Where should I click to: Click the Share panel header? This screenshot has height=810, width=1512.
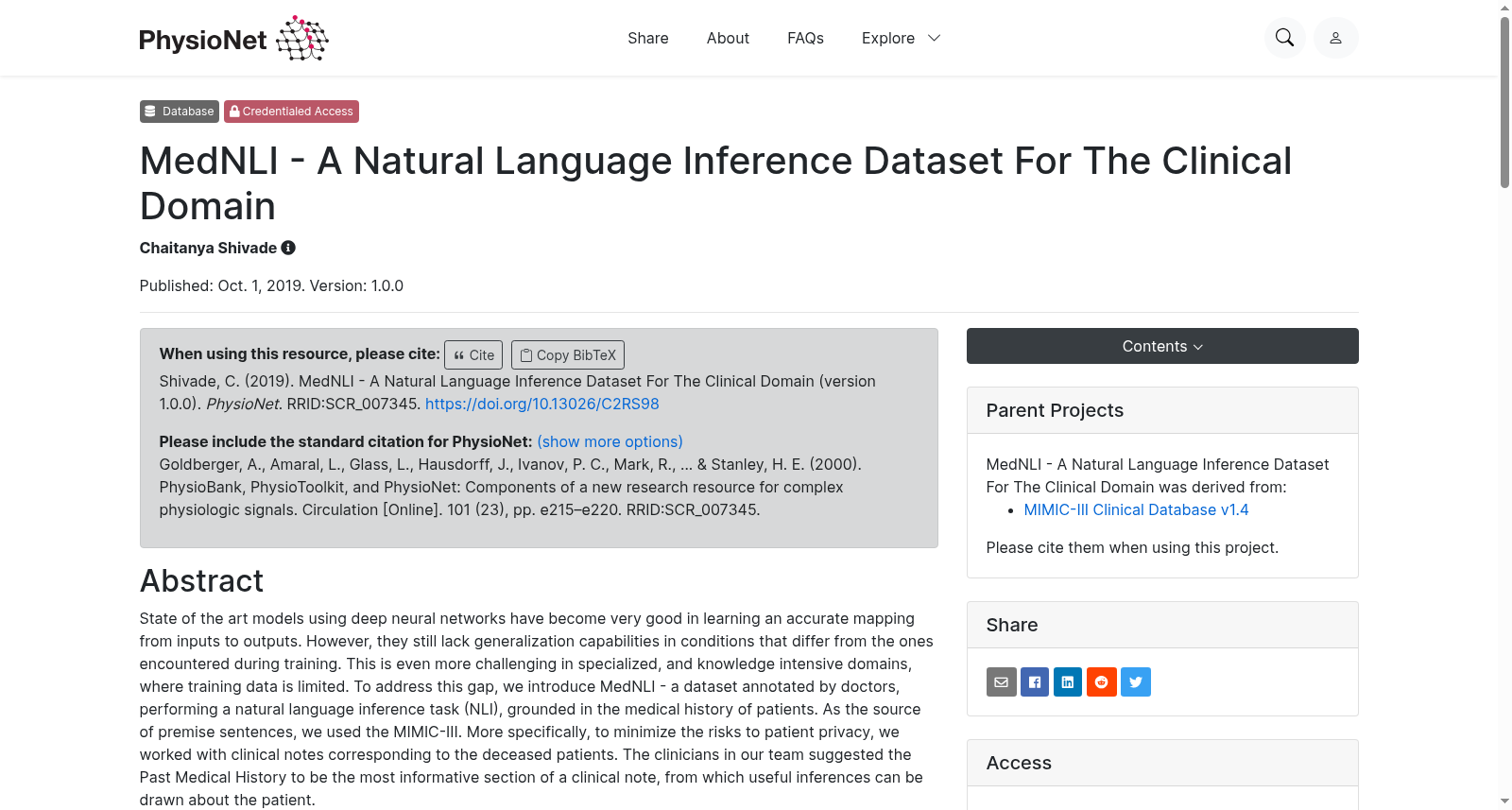[1162, 625]
